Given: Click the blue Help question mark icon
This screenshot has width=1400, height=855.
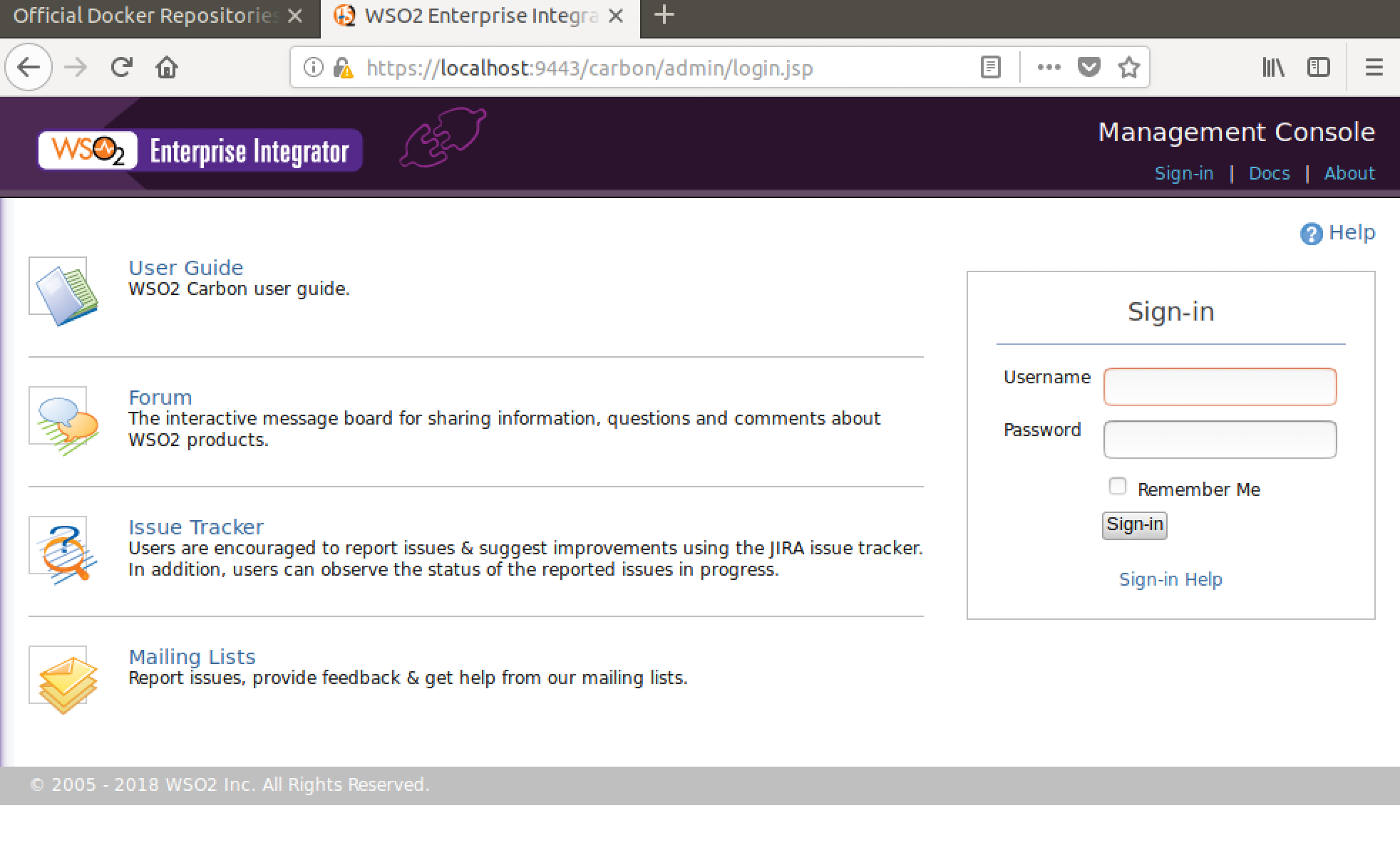Looking at the screenshot, I should [1311, 234].
